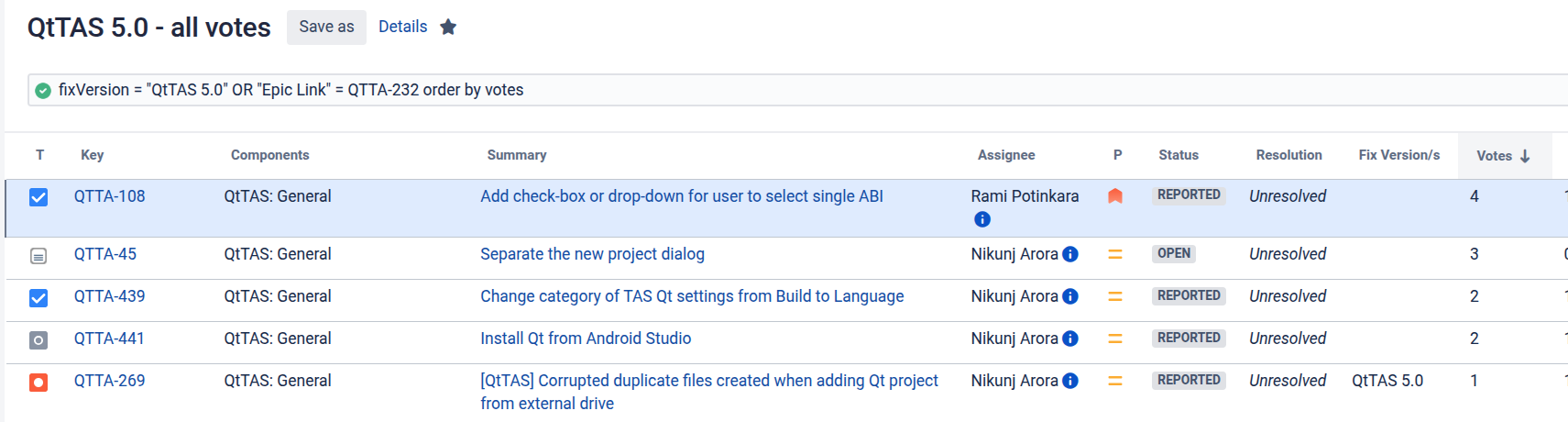Sort by the Status column header

pyautogui.click(x=1179, y=155)
